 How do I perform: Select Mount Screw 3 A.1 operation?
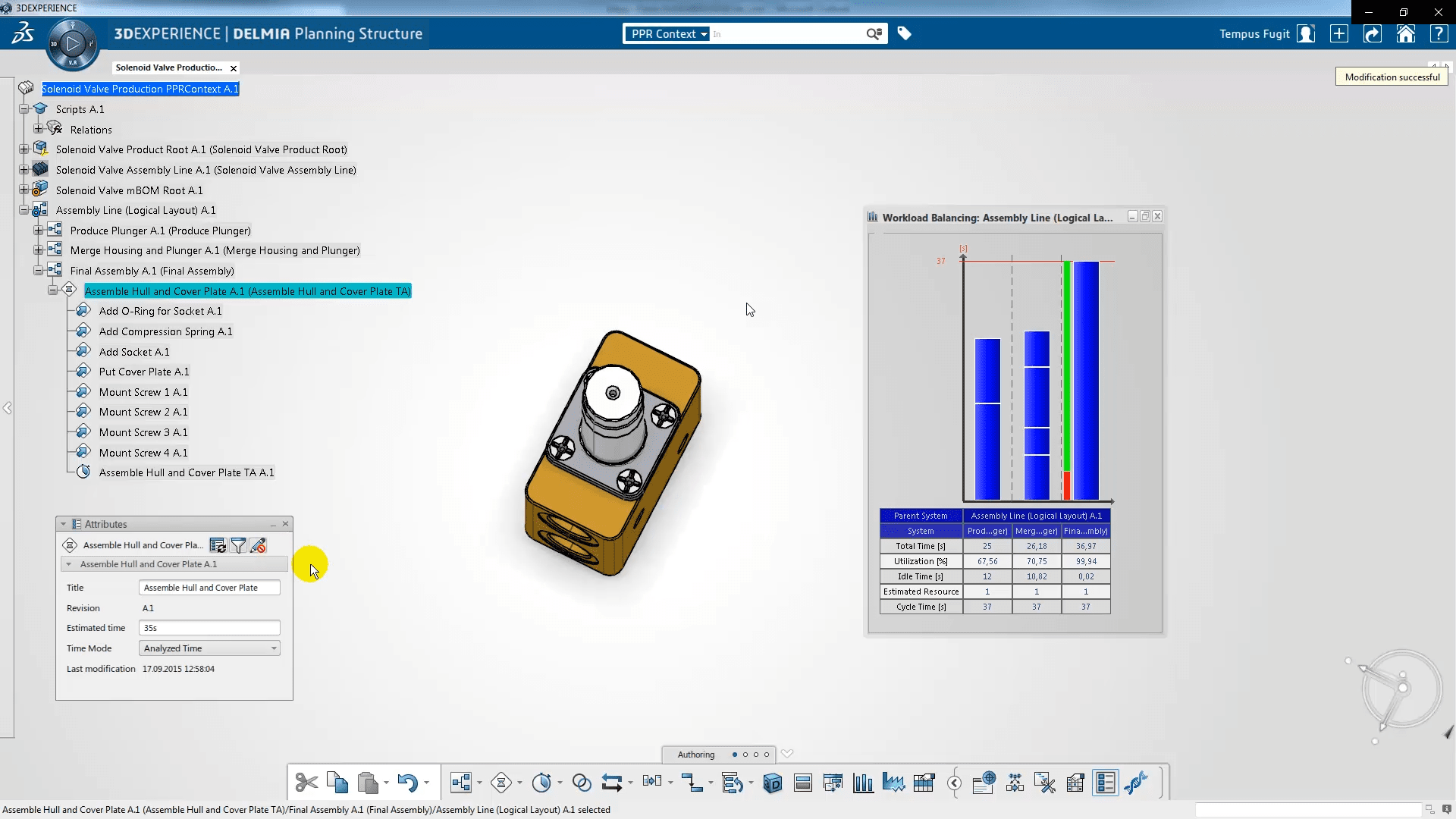point(143,432)
